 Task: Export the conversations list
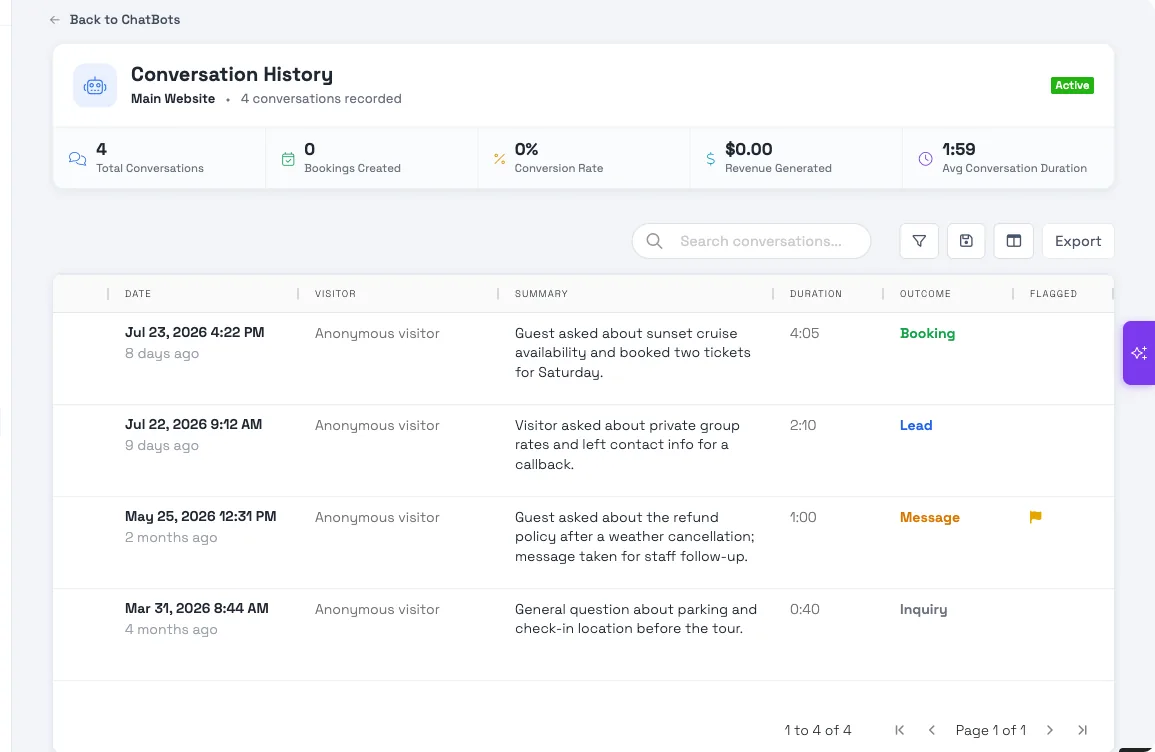[1078, 241]
